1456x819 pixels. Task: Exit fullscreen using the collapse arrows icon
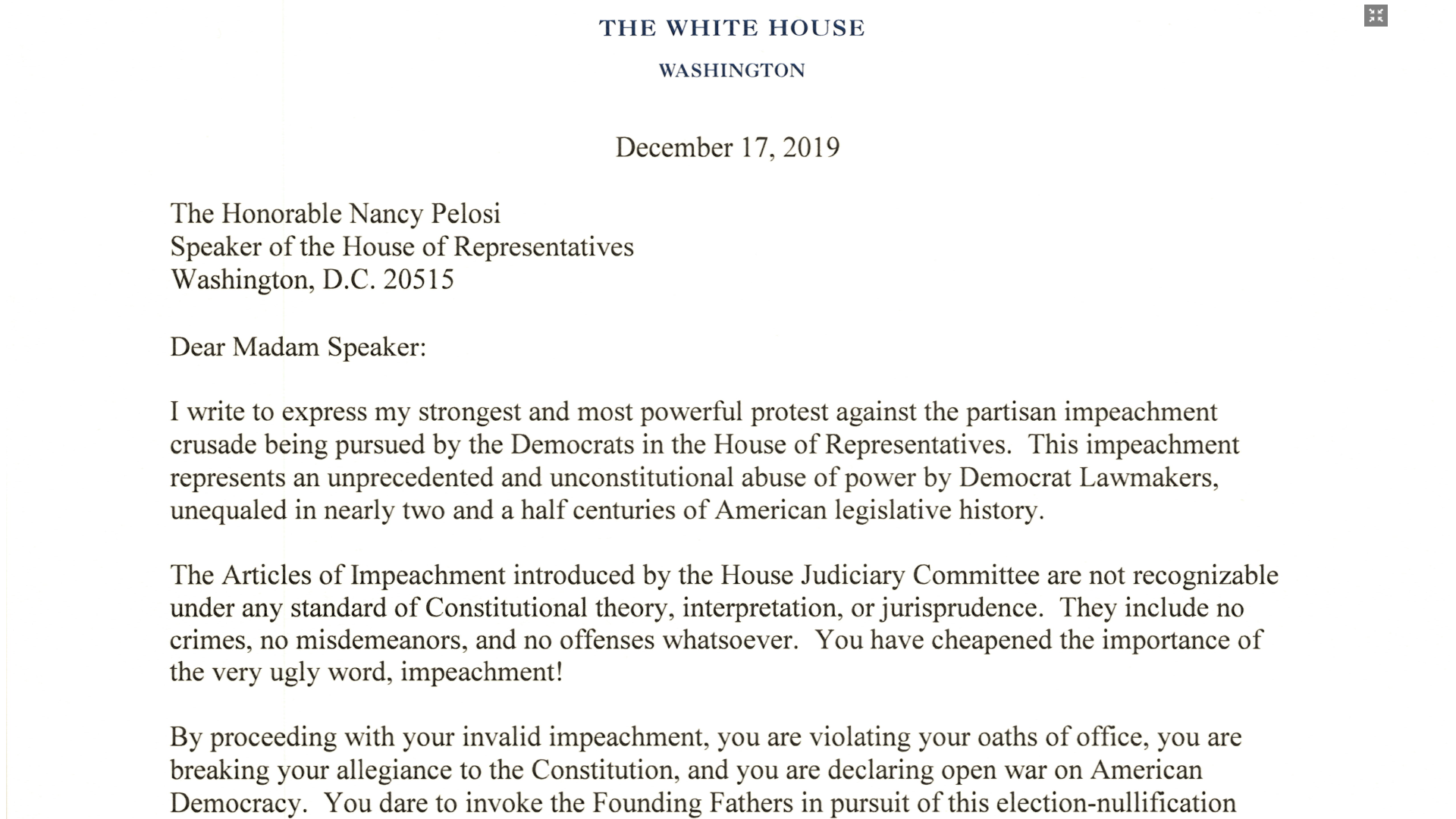click(1376, 16)
